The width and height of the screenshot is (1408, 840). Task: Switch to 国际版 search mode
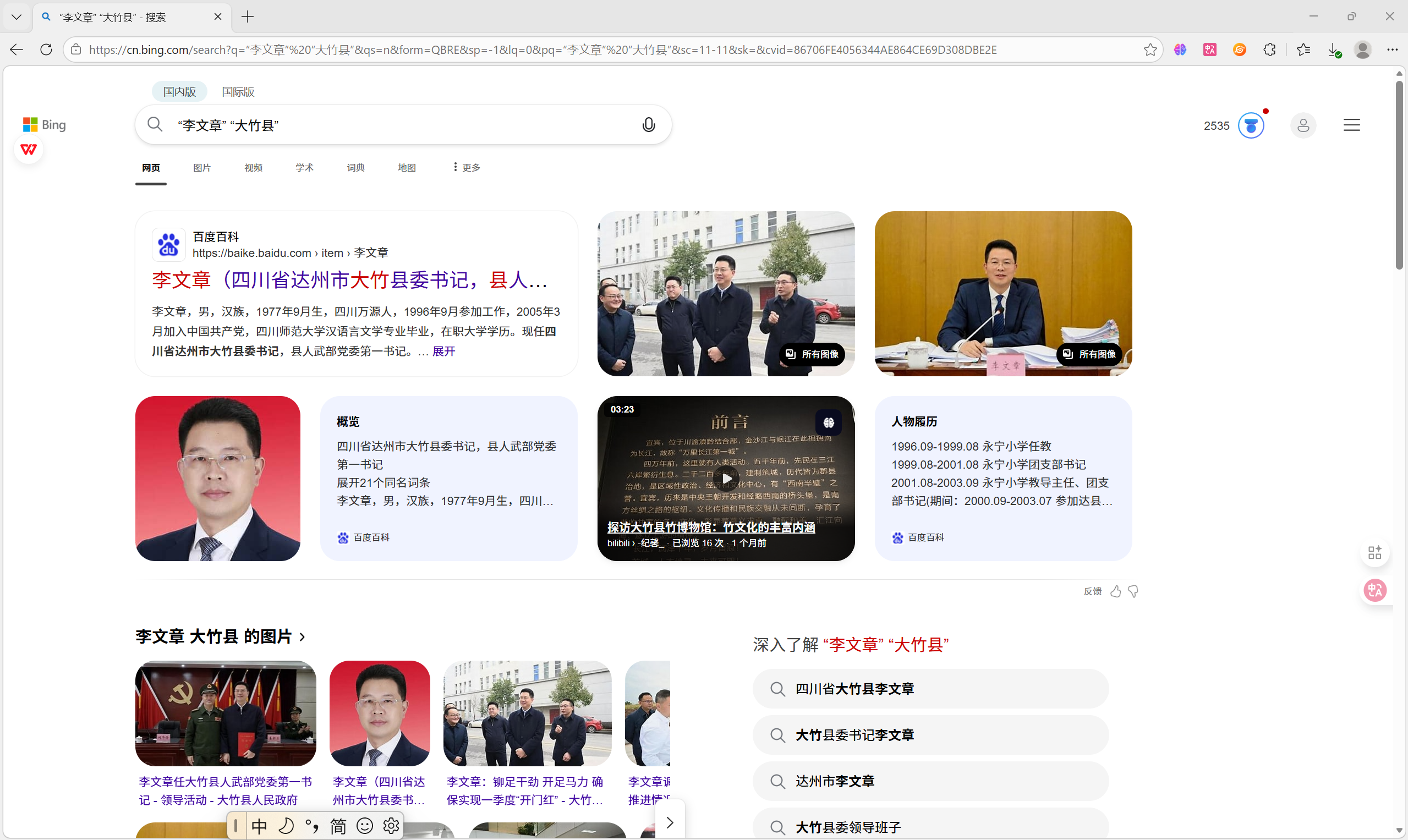pos(238,92)
